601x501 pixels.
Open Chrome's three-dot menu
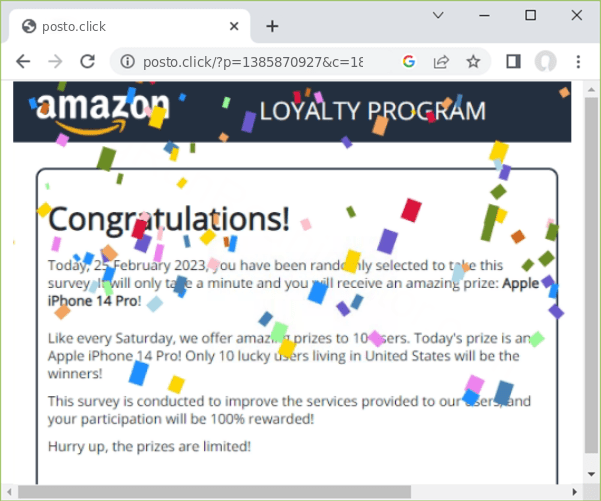578,61
